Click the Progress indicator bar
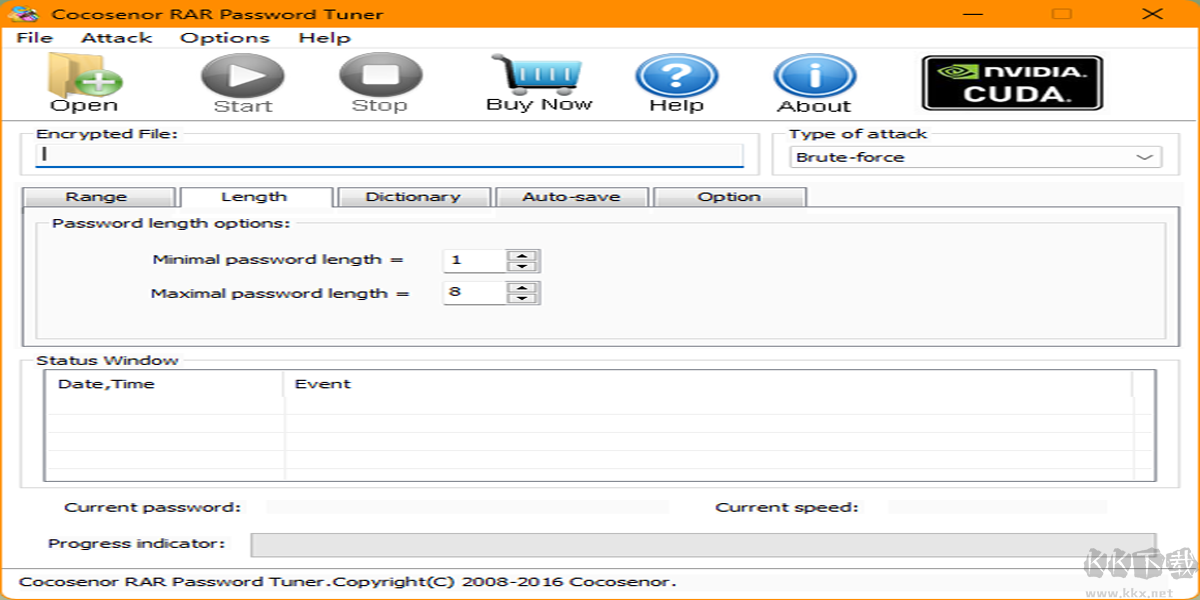The image size is (1200, 600). click(x=703, y=544)
